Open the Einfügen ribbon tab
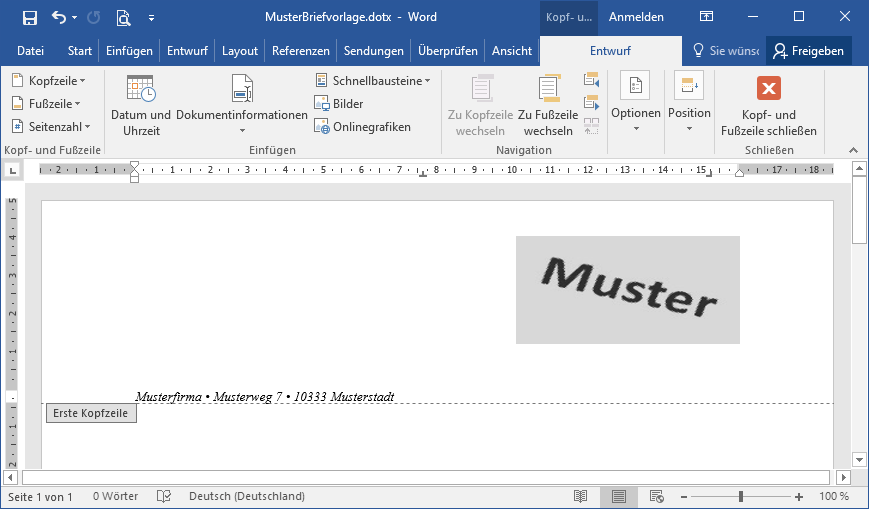The height and width of the screenshot is (509, 869). pos(129,51)
